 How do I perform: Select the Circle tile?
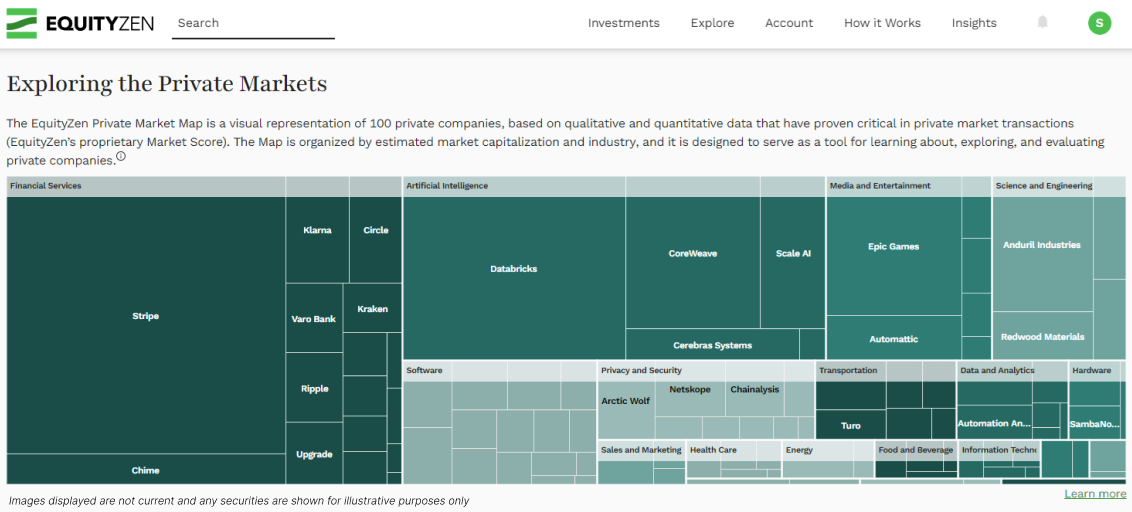pyautogui.click(x=375, y=240)
